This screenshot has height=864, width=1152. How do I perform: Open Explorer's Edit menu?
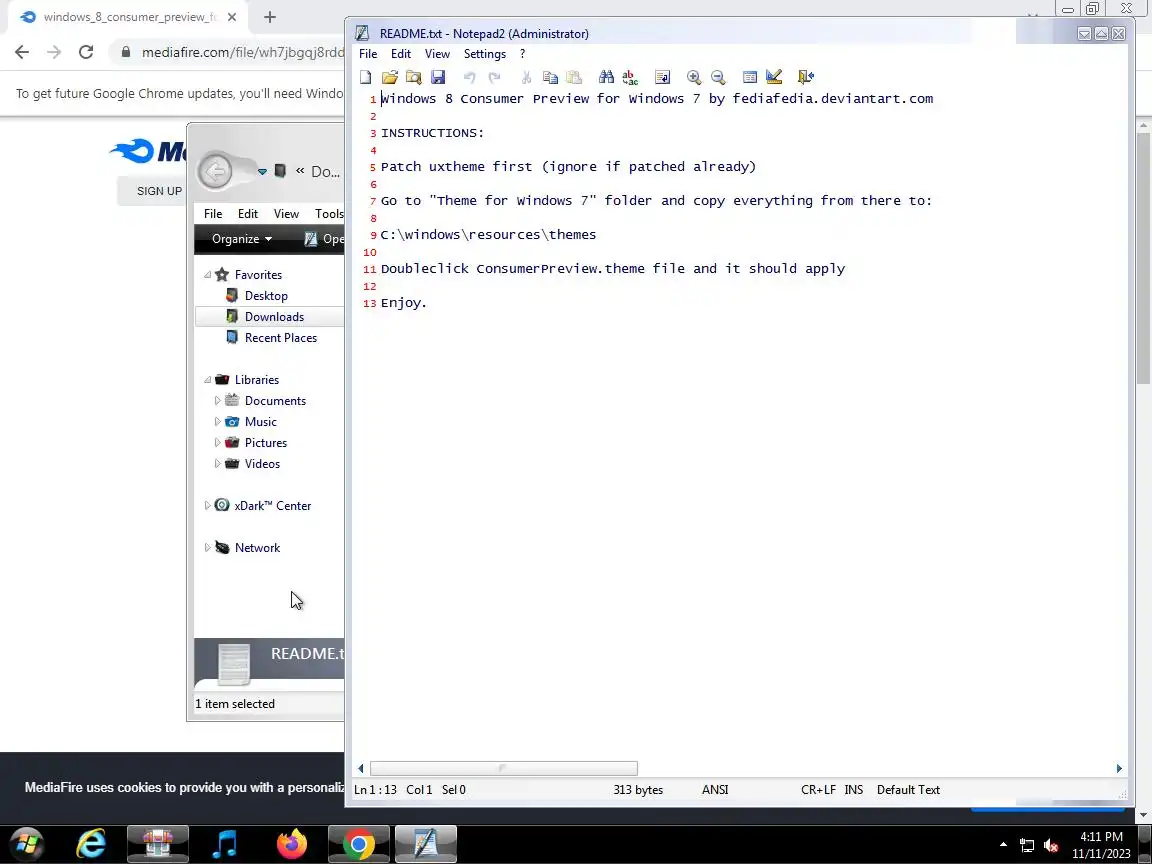[248, 214]
